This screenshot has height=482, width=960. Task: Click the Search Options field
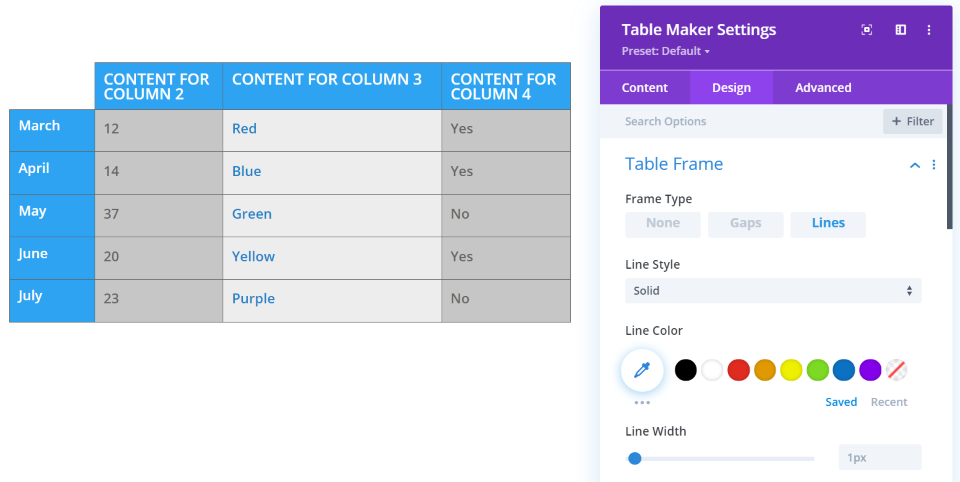click(x=740, y=122)
